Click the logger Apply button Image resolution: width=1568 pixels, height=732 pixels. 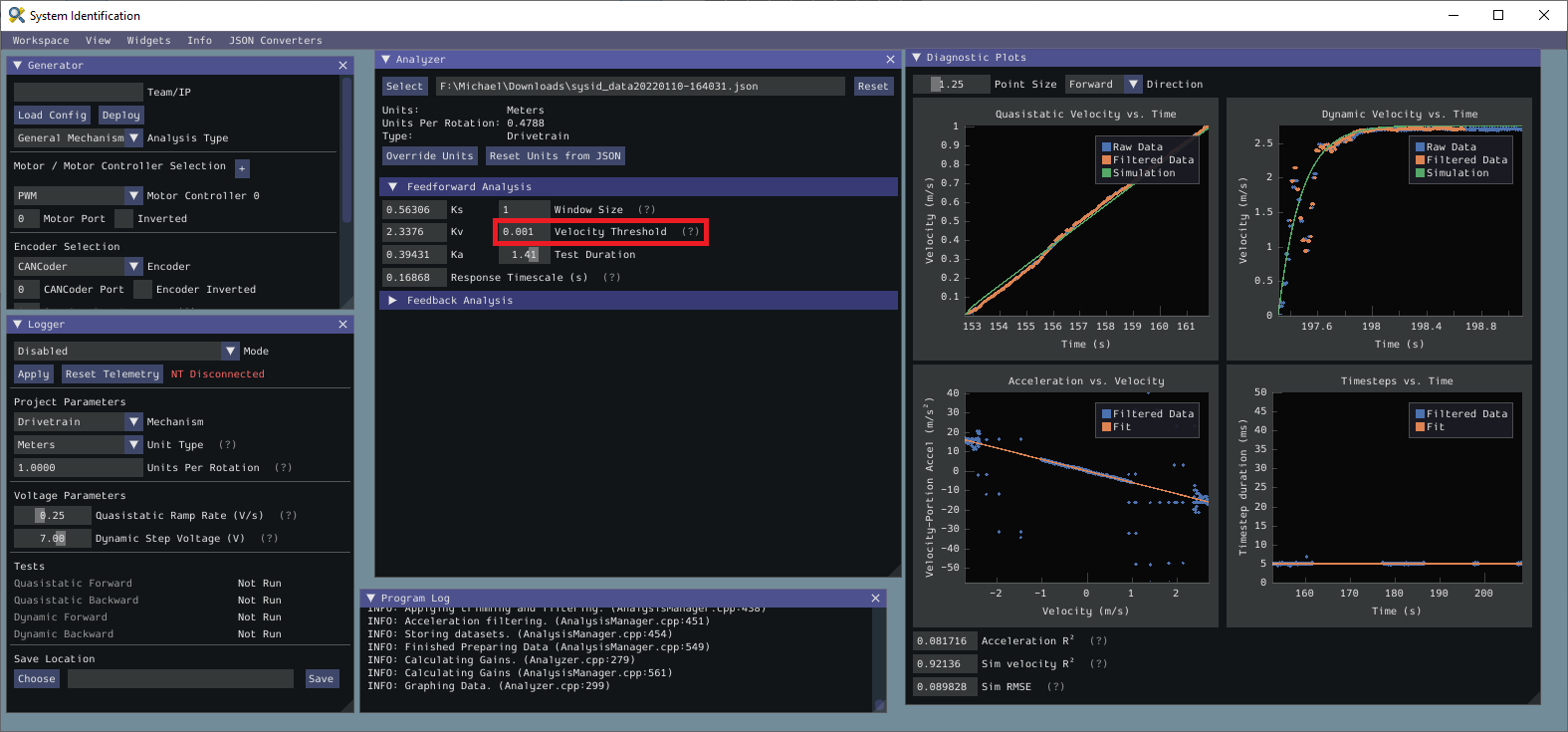click(33, 374)
